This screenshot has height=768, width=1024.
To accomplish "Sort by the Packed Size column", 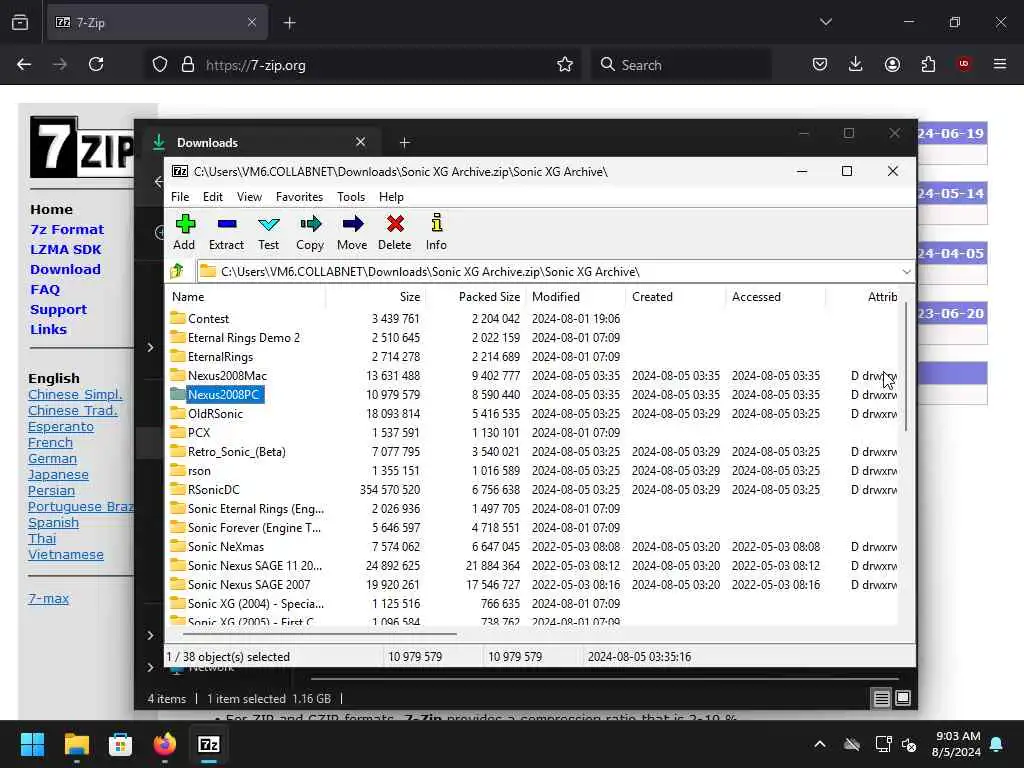I will pyautogui.click(x=475, y=296).
